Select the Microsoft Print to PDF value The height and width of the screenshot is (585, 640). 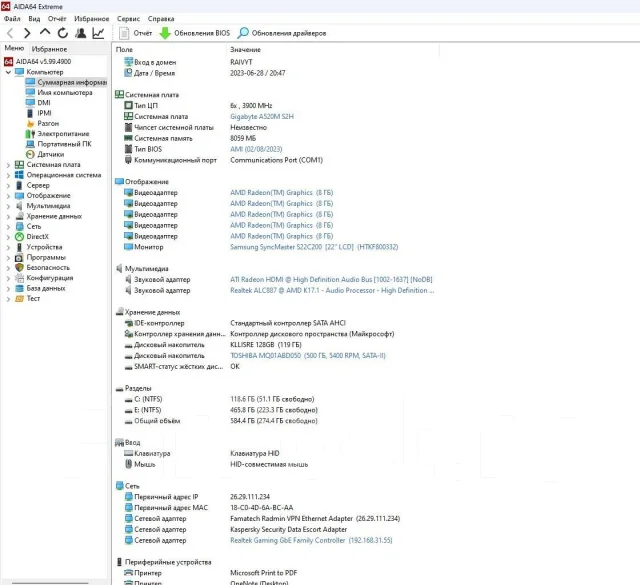(x=264, y=573)
